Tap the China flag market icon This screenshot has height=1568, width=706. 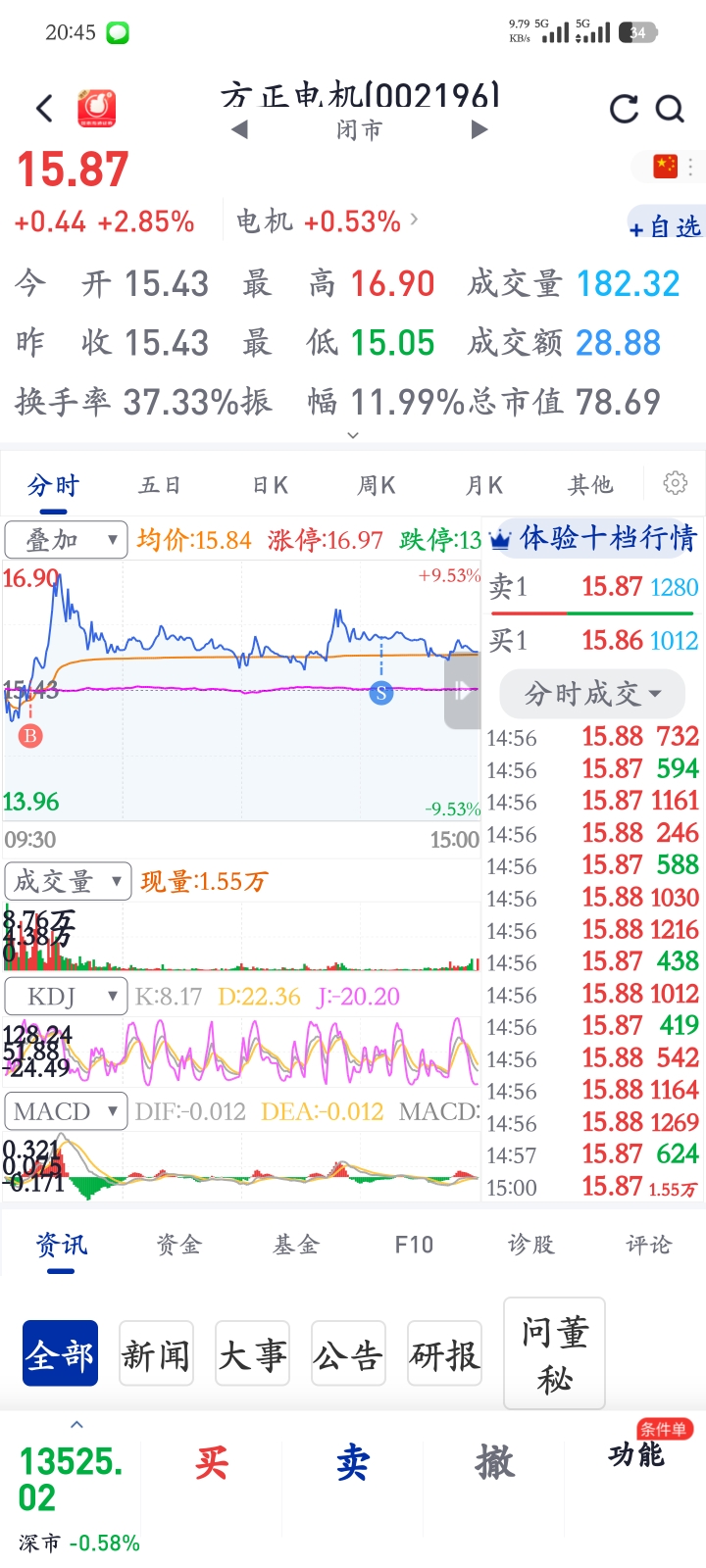(666, 166)
